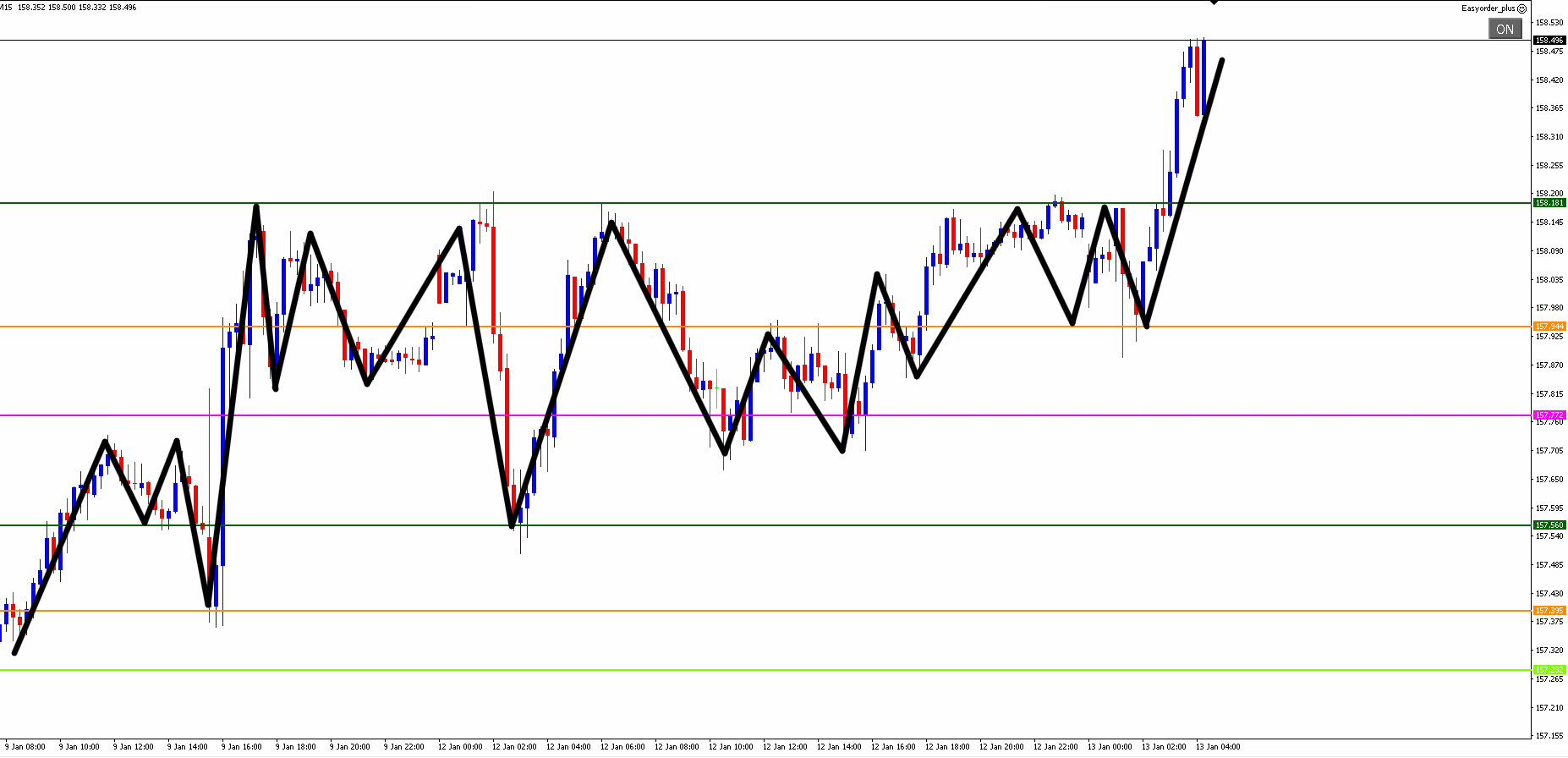The image size is (1568, 758).
Task: Click the 12 Jan 20:00 time label
Action: click(1001, 747)
